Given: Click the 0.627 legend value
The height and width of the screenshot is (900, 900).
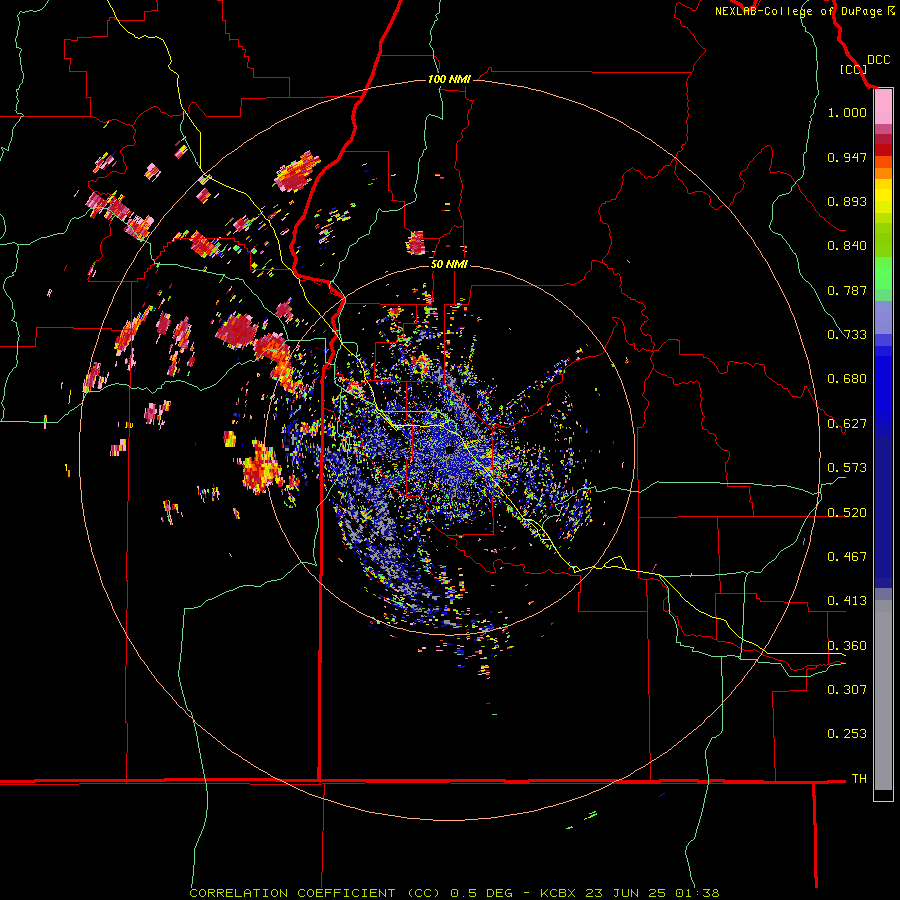Looking at the screenshot, I should (x=847, y=424).
